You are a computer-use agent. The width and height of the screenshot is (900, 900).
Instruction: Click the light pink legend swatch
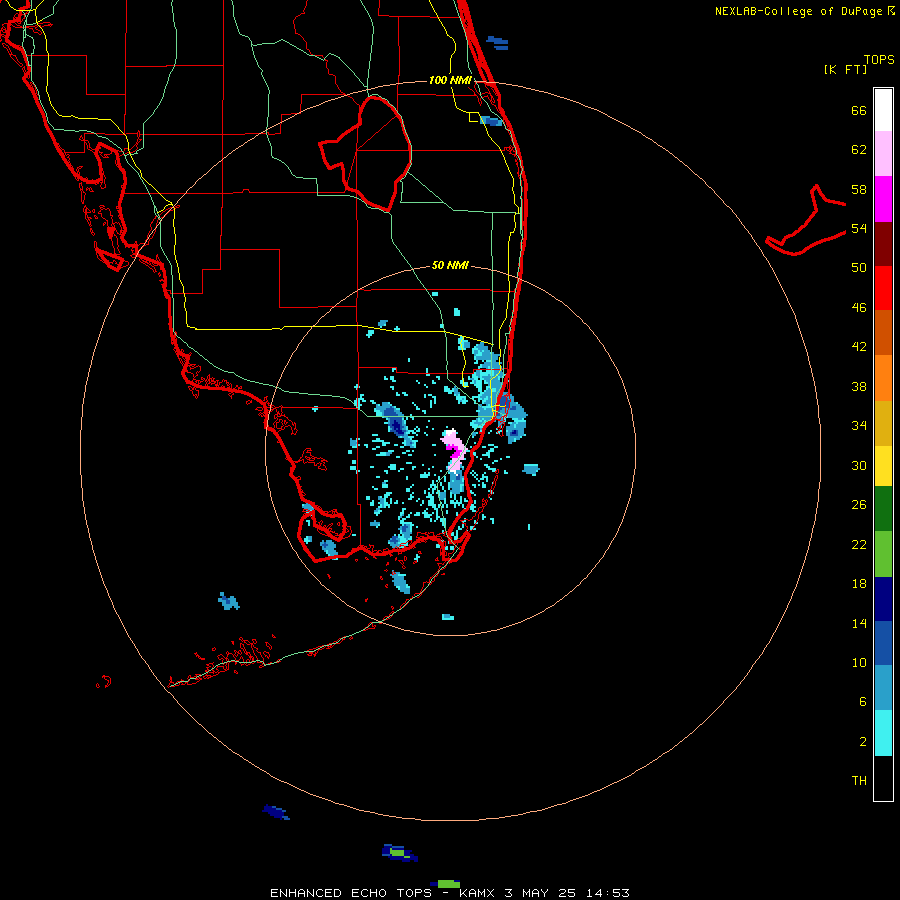point(883,154)
